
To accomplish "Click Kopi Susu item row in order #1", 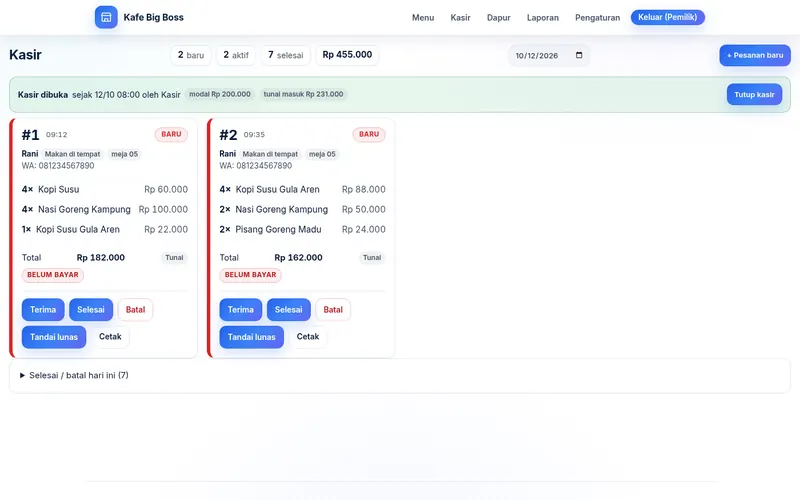I will click(105, 189).
